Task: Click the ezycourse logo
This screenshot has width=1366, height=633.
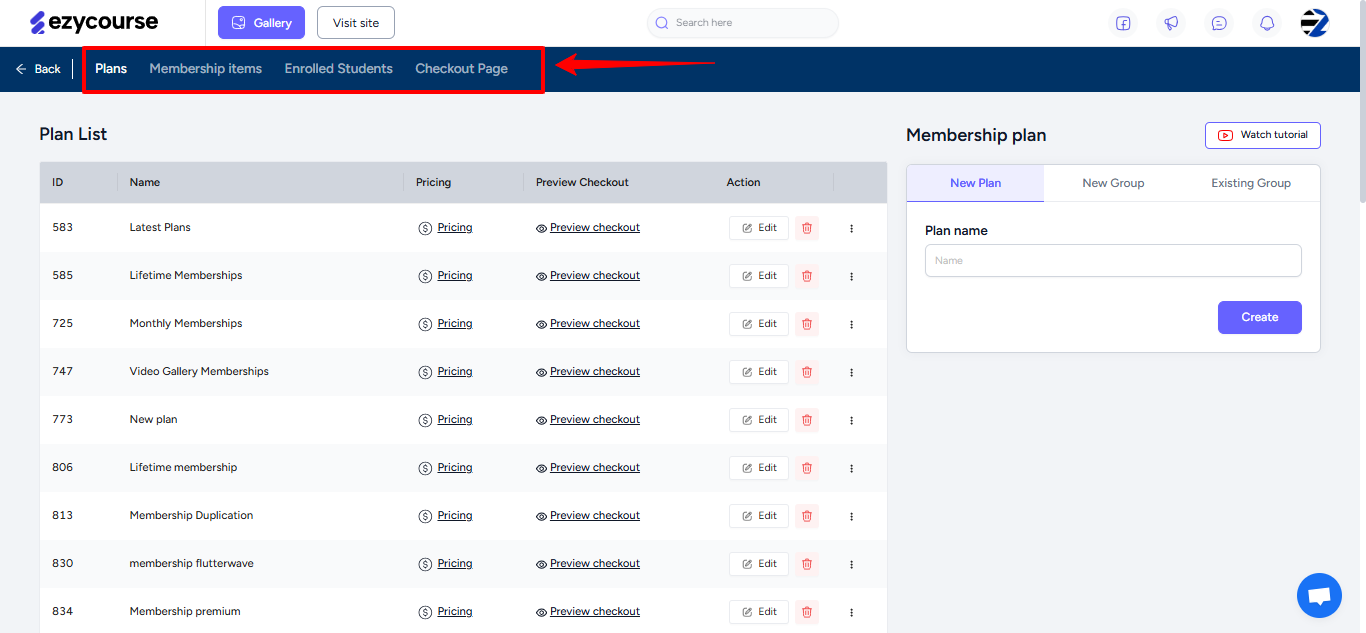Action: point(94,22)
